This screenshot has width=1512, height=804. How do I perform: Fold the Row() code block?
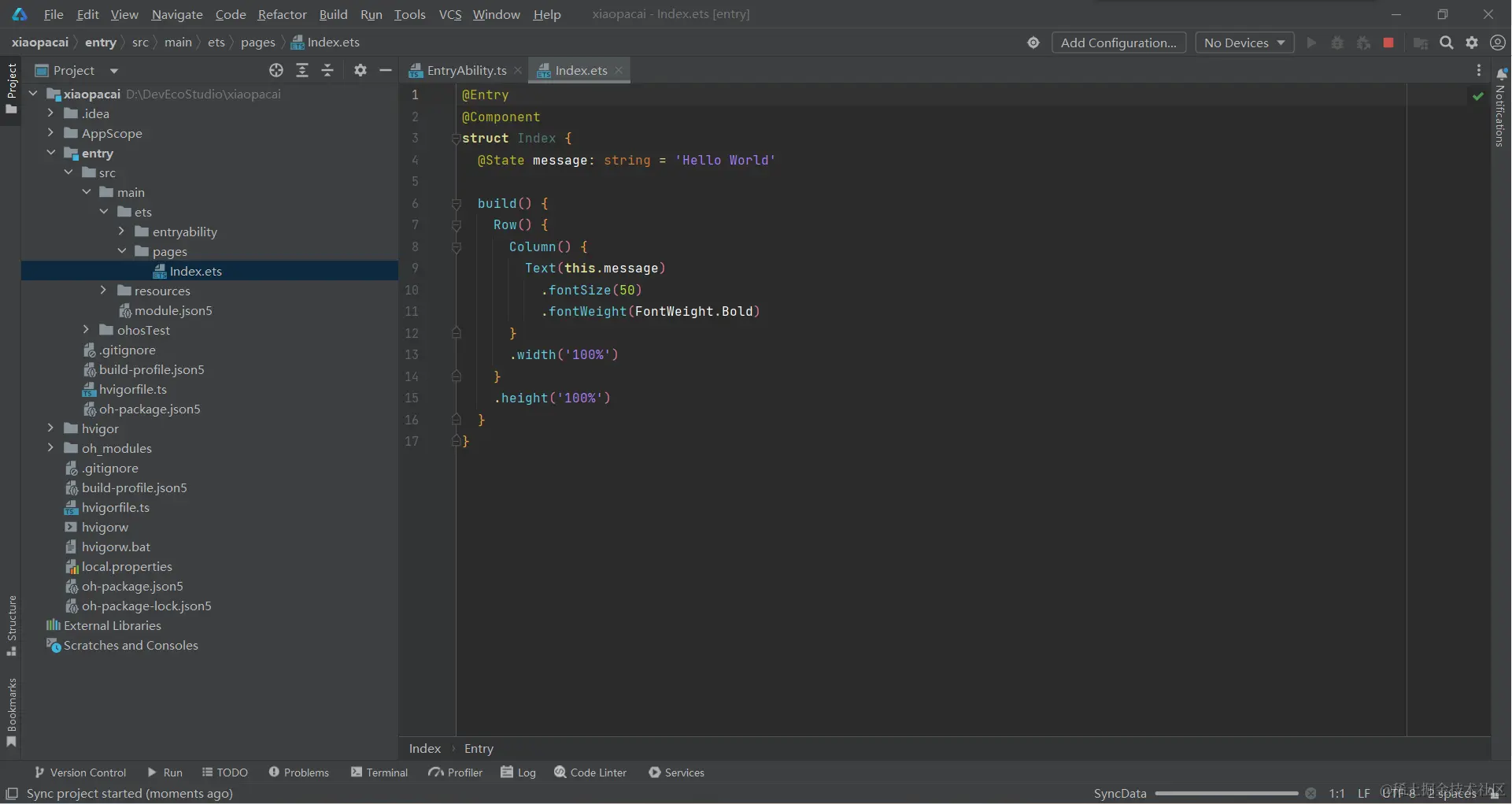pyautogui.click(x=456, y=225)
